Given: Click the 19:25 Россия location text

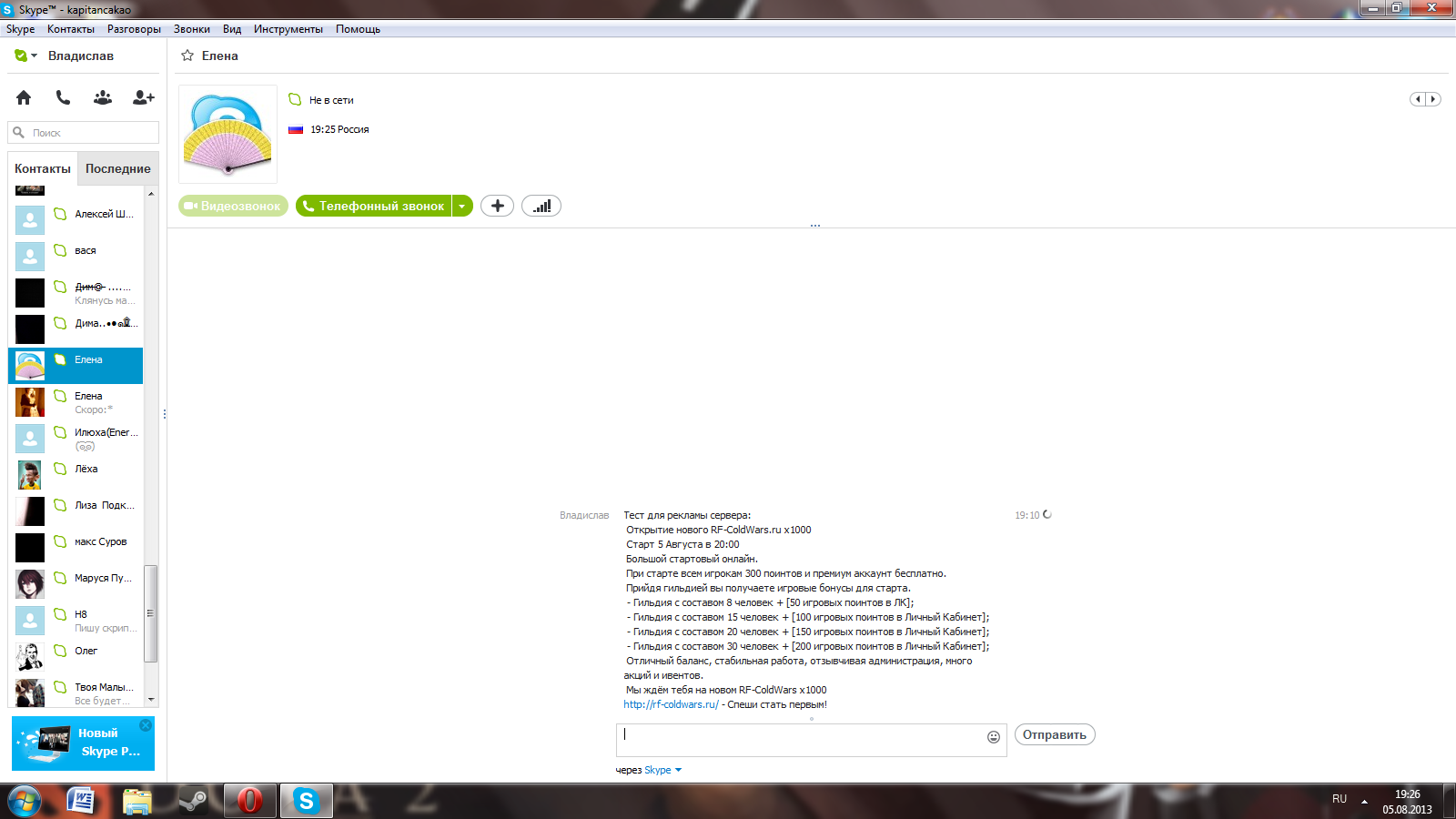Looking at the screenshot, I should coord(339,129).
